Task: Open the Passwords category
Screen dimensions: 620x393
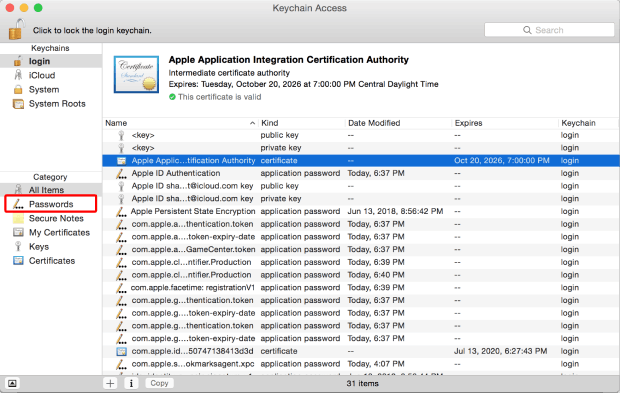Action: click(51, 204)
